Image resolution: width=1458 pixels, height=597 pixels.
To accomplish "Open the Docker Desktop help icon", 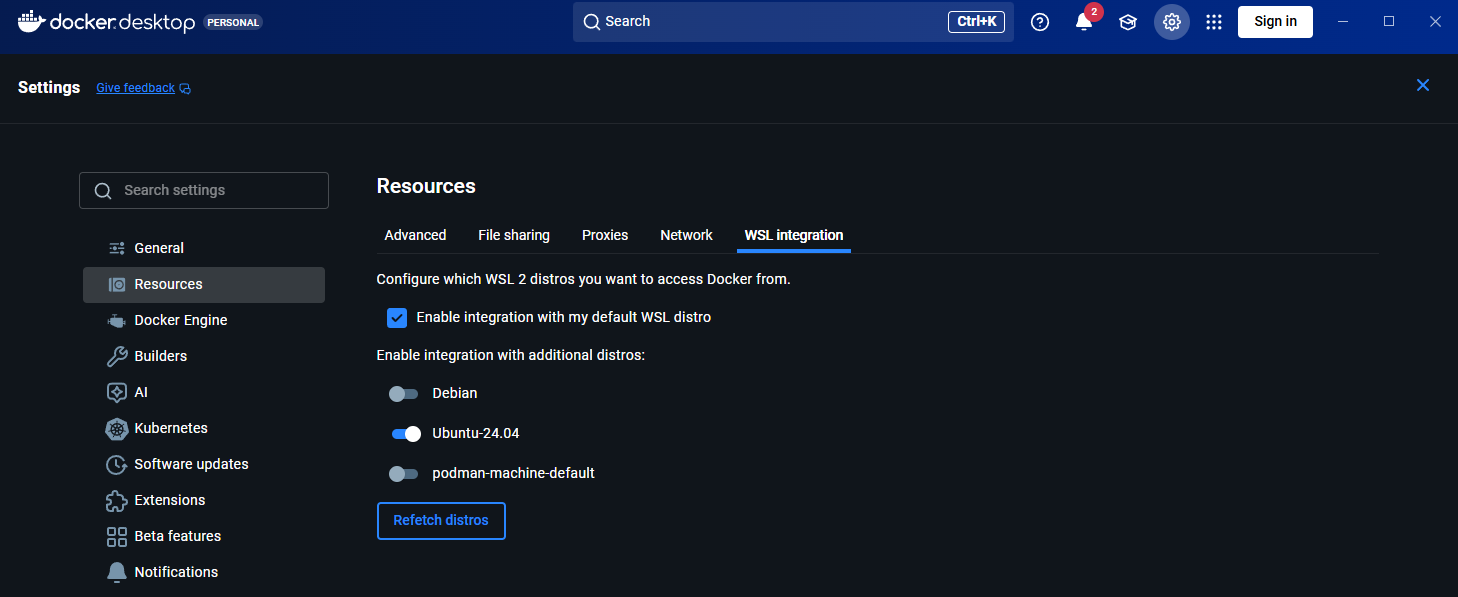I will [x=1039, y=21].
